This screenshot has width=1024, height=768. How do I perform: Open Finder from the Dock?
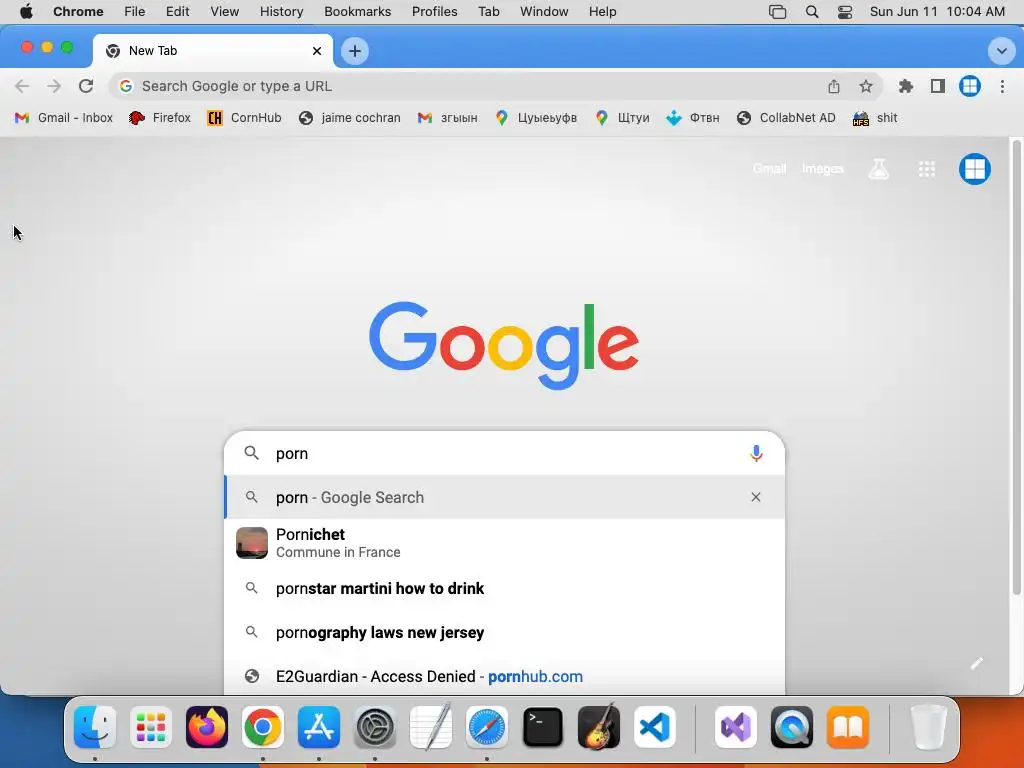click(x=95, y=727)
